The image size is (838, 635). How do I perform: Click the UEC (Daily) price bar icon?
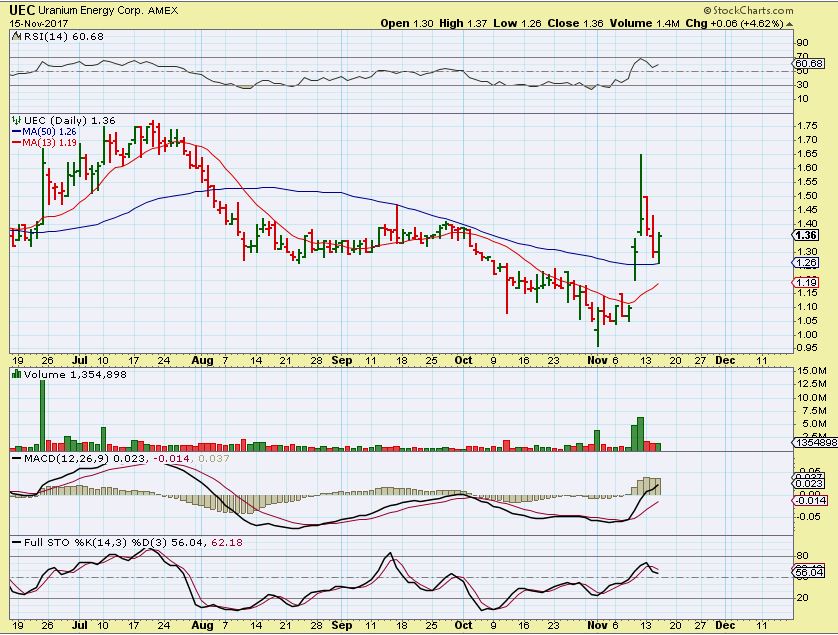15,120
